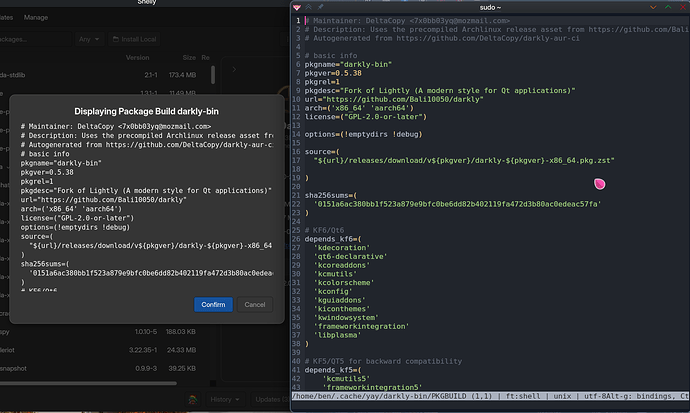The image size is (690, 413).
Task: Open the Manage tab
Action: pyautogui.click(x=36, y=18)
